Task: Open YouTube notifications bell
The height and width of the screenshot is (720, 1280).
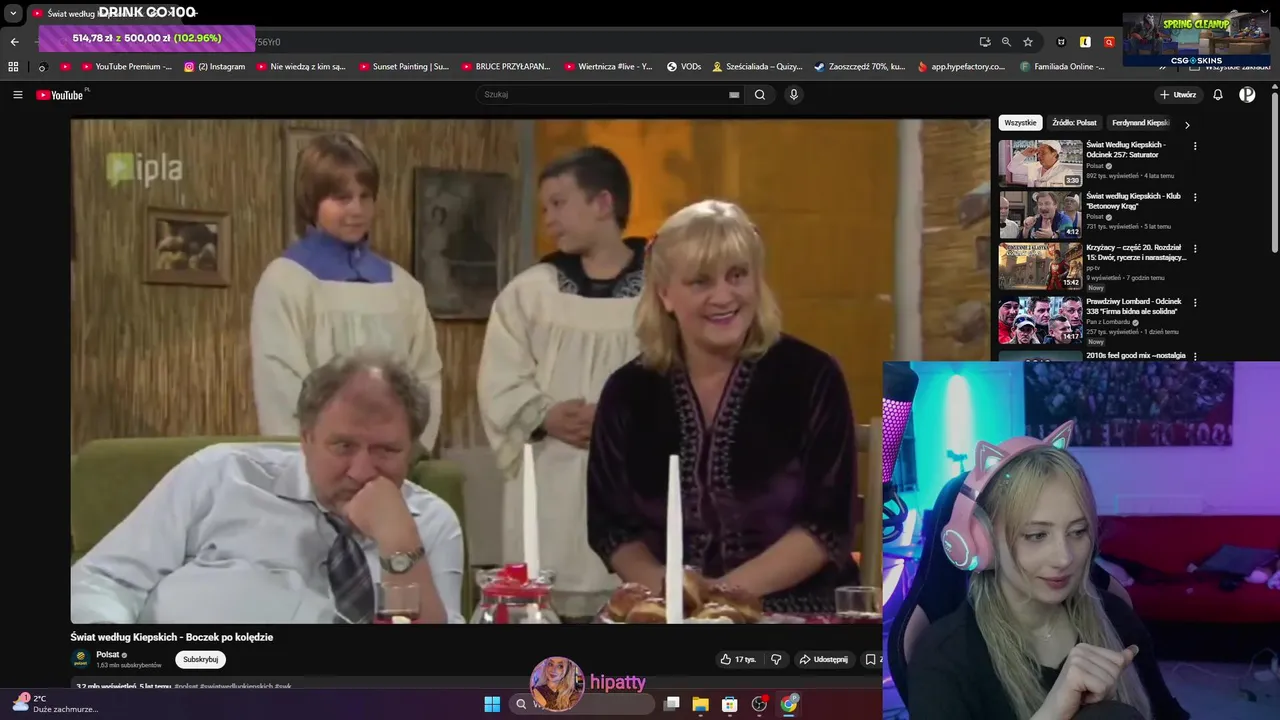Action: click(1218, 95)
